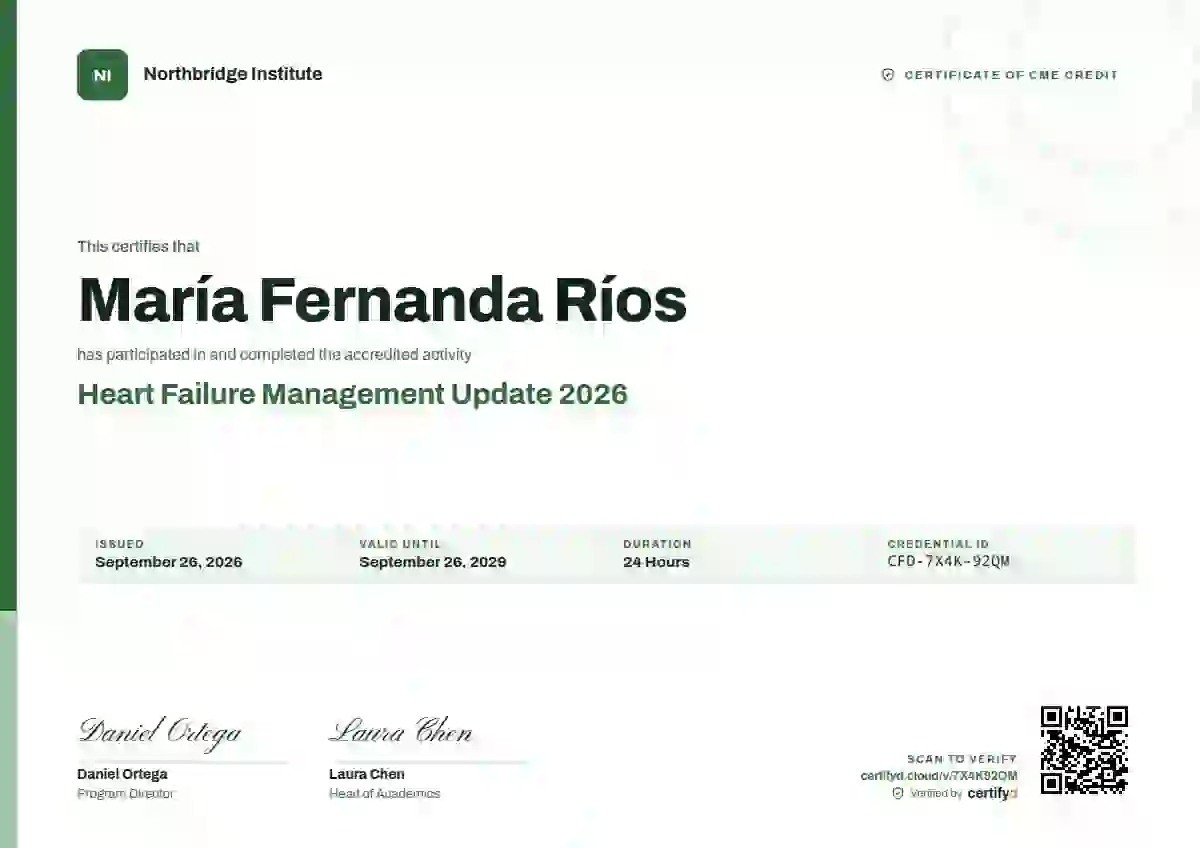Image resolution: width=1200 pixels, height=848 pixels.
Task: Click the Head of Academics title
Action: tap(385, 794)
